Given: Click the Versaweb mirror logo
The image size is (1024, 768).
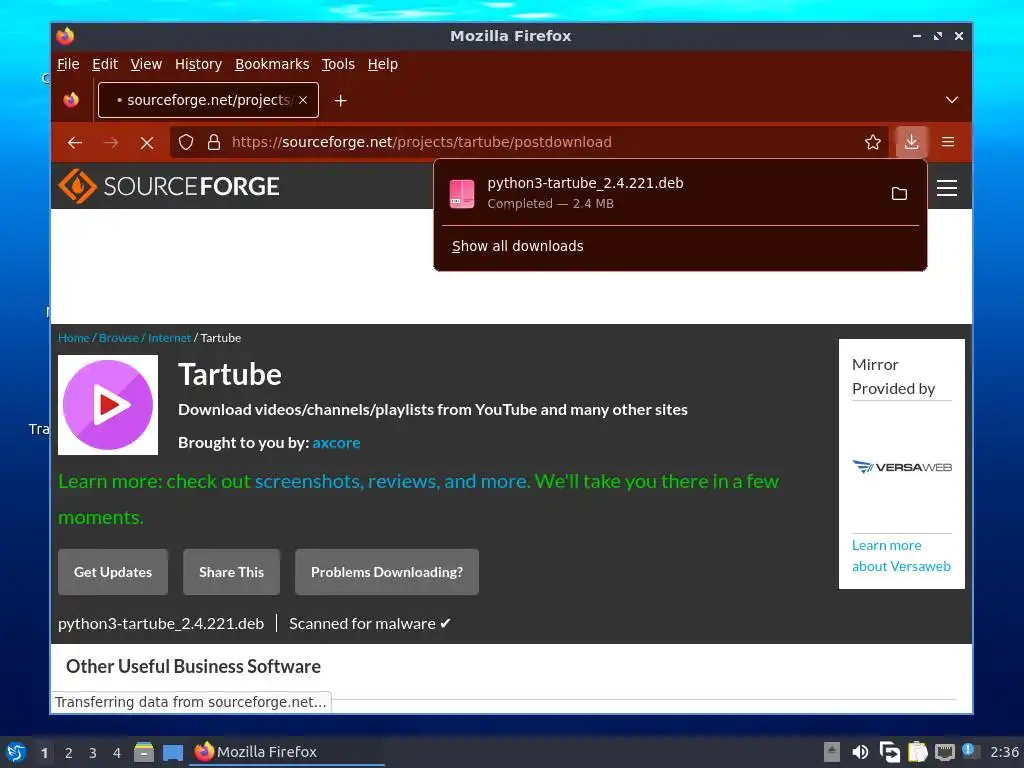Looking at the screenshot, I should click(902, 467).
